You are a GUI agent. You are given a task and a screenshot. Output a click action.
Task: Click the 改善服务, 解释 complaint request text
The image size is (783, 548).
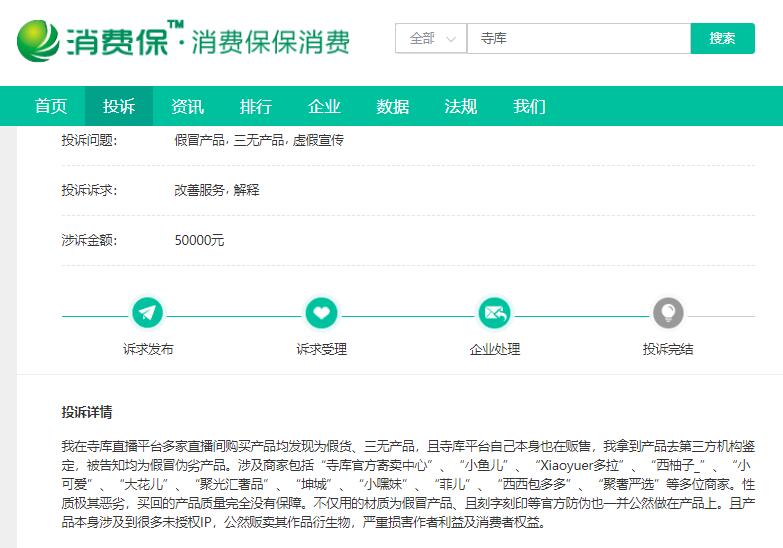pos(216,190)
